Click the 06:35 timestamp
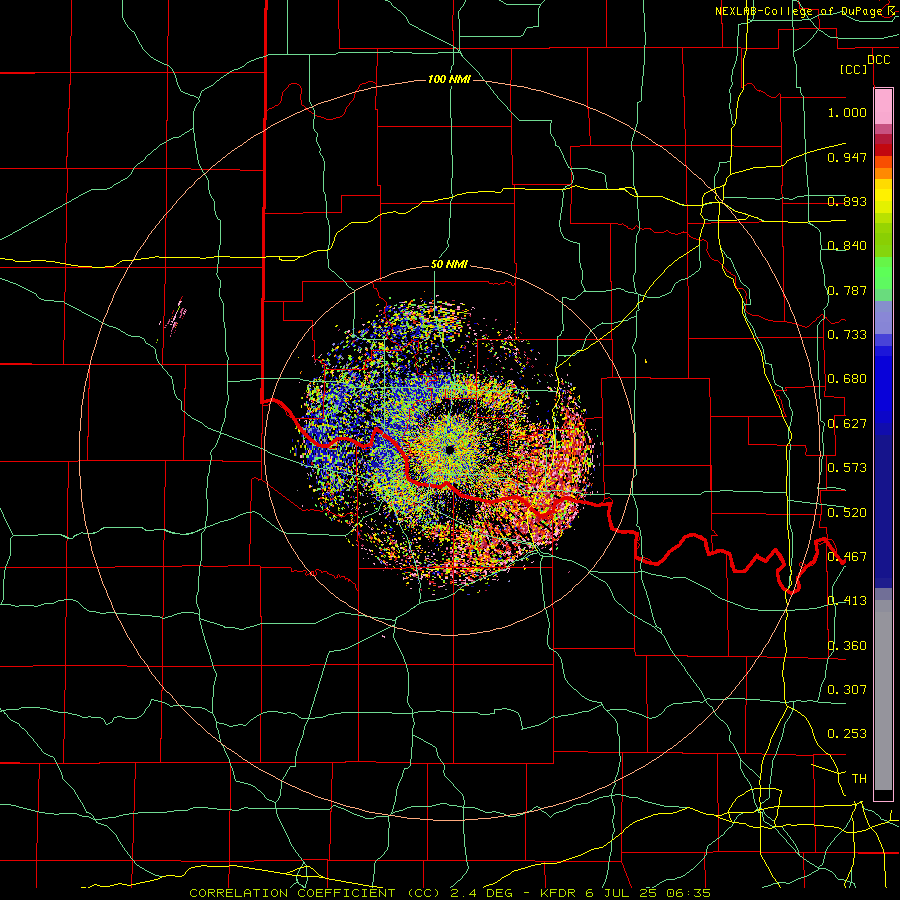This screenshot has height=900, width=900. pos(689,893)
